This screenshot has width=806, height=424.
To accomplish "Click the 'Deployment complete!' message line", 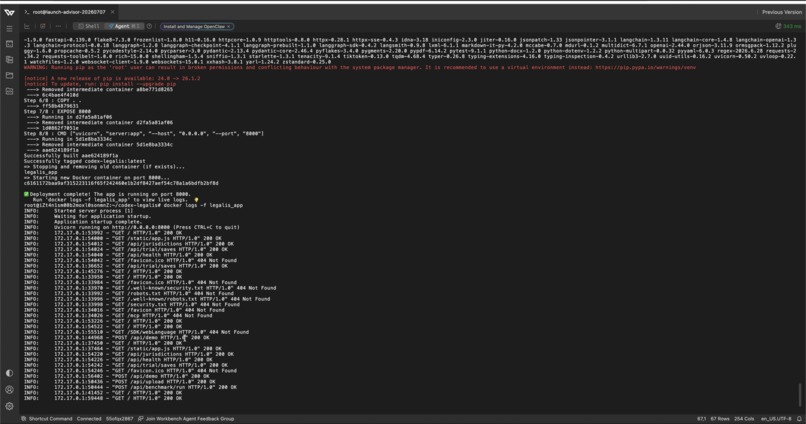I will coord(107,194).
